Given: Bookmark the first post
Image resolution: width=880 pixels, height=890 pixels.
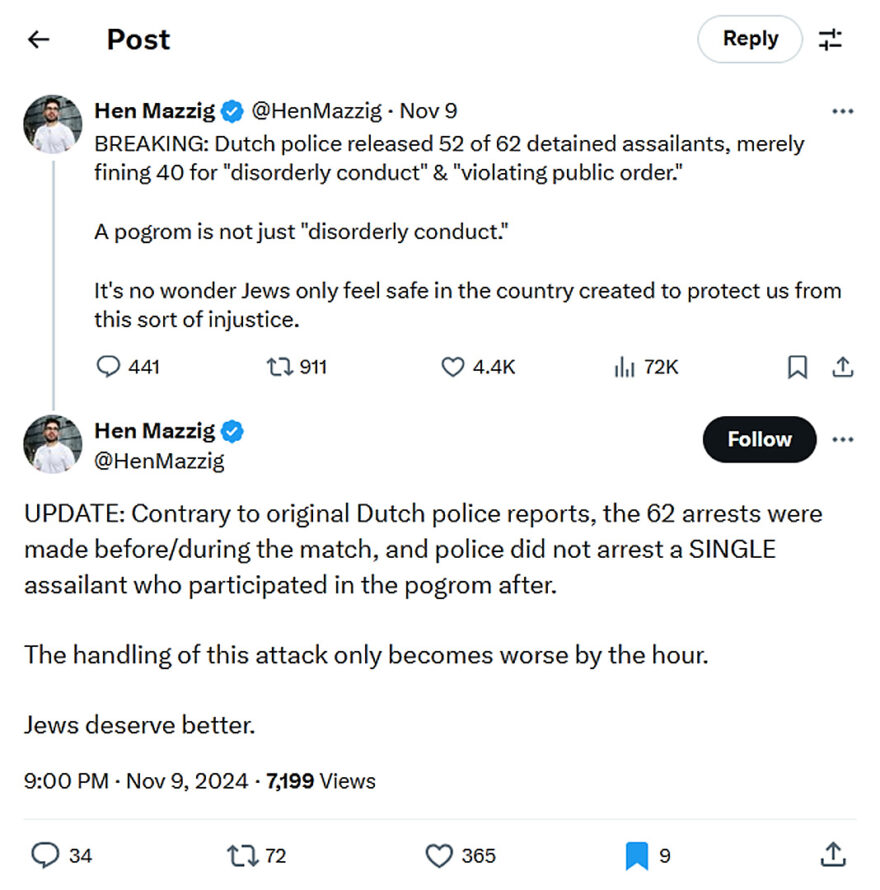Looking at the screenshot, I should [797, 367].
